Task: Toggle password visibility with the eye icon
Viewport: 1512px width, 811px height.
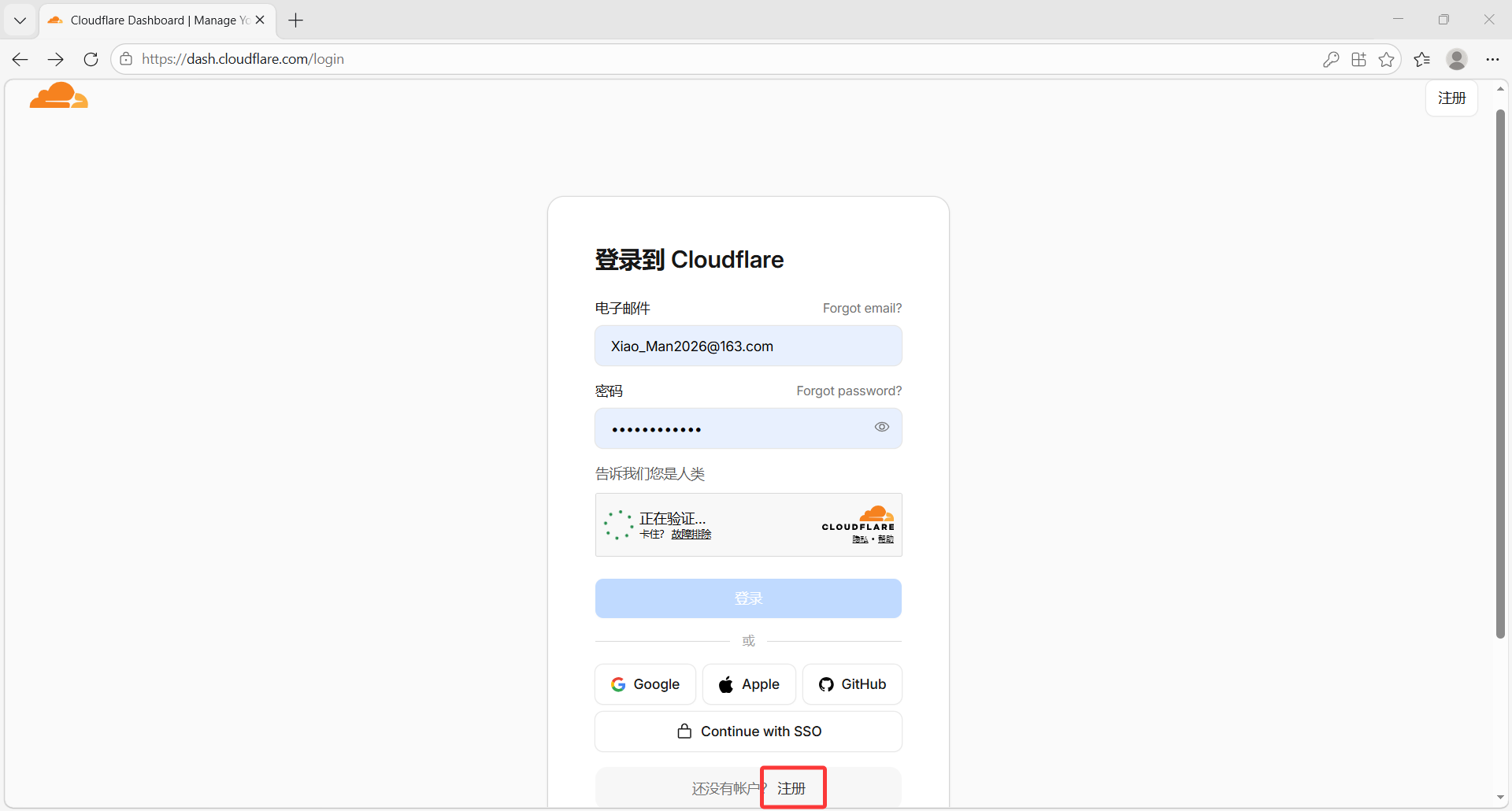Action: (x=881, y=427)
